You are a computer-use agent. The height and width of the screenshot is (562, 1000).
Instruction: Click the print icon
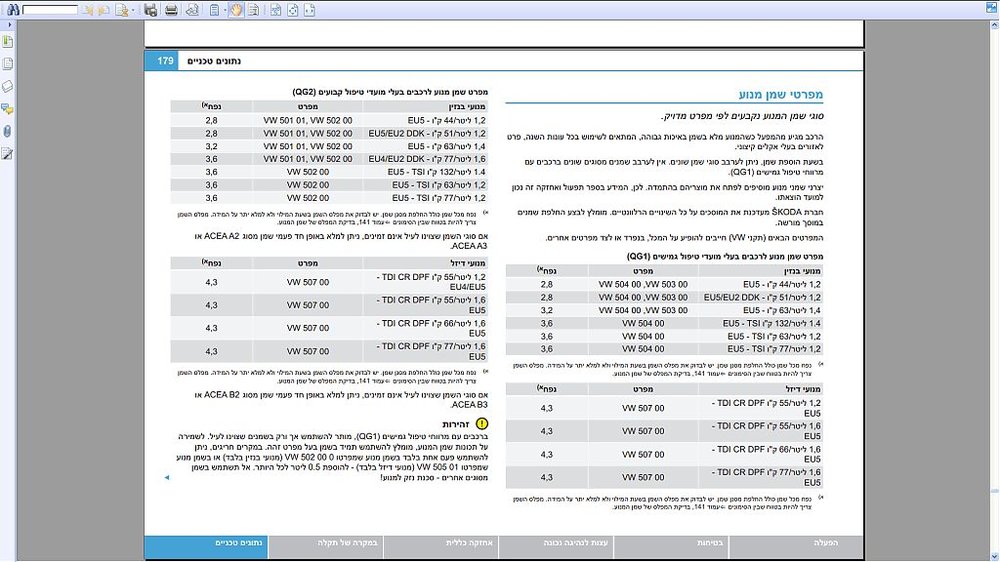coord(171,10)
